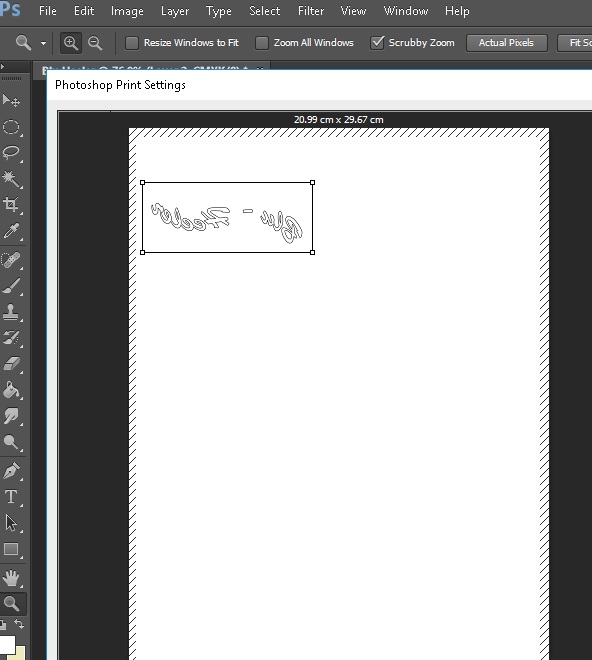Open the View menu

353,11
